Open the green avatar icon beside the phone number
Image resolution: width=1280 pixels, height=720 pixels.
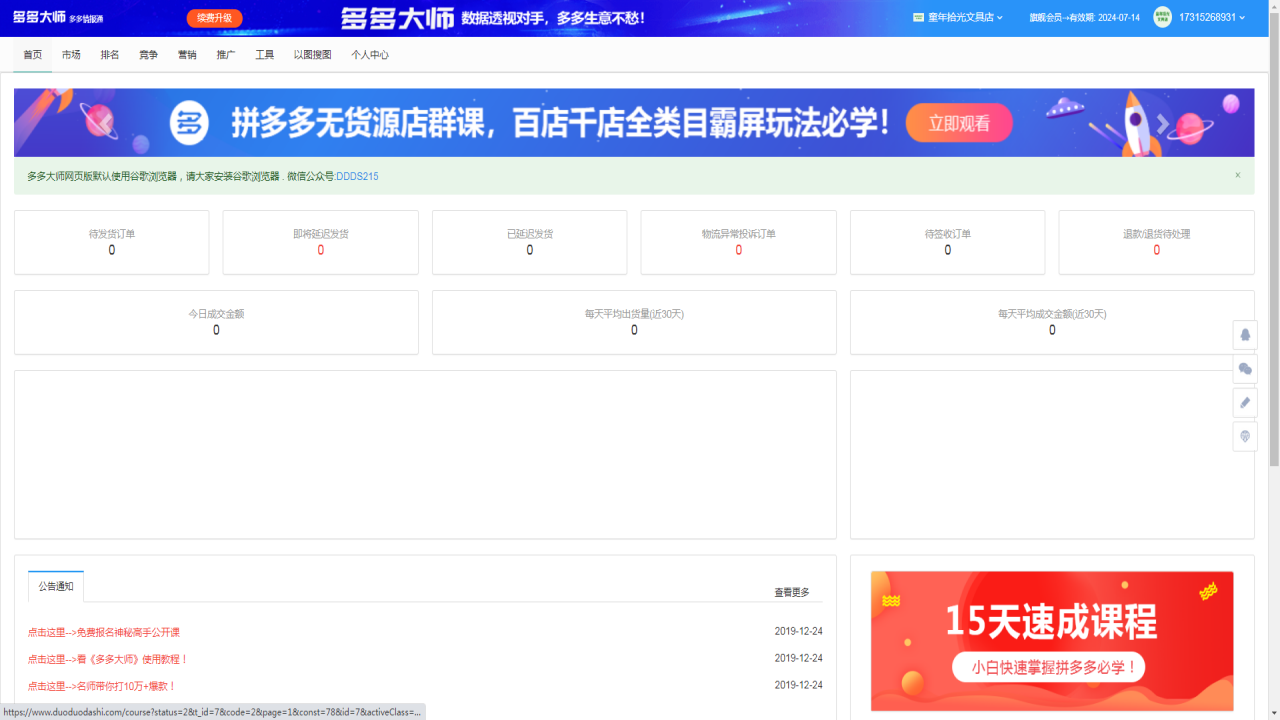click(x=1161, y=16)
